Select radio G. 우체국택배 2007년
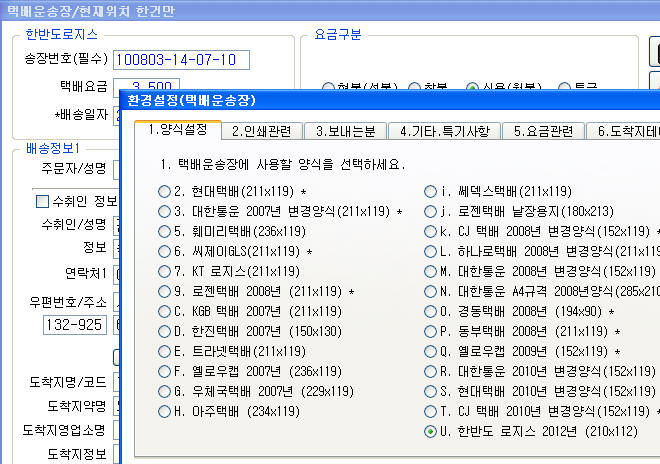 point(164,392)
